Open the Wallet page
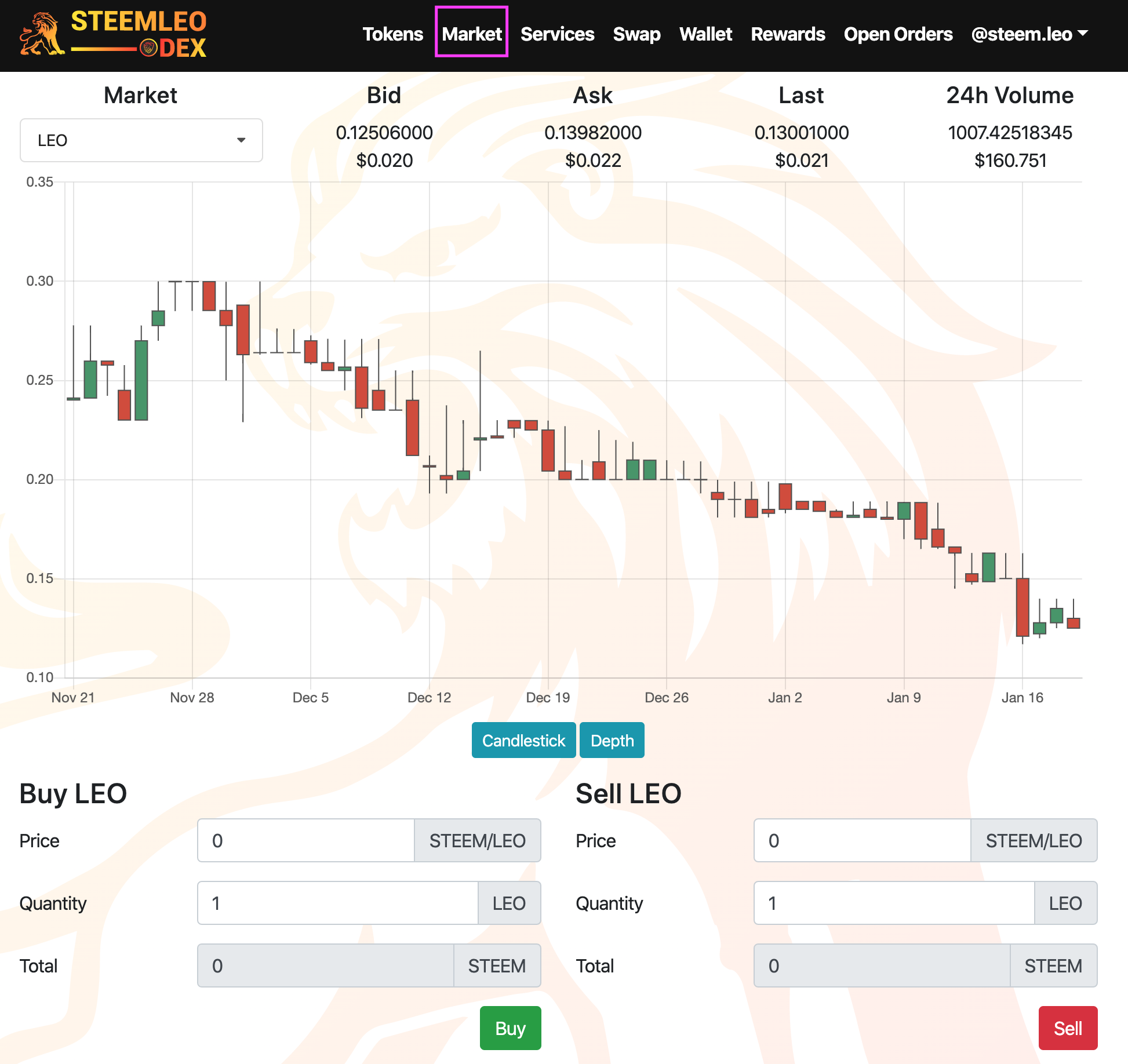The image size is (1128, 1064). tap(705, 34)
